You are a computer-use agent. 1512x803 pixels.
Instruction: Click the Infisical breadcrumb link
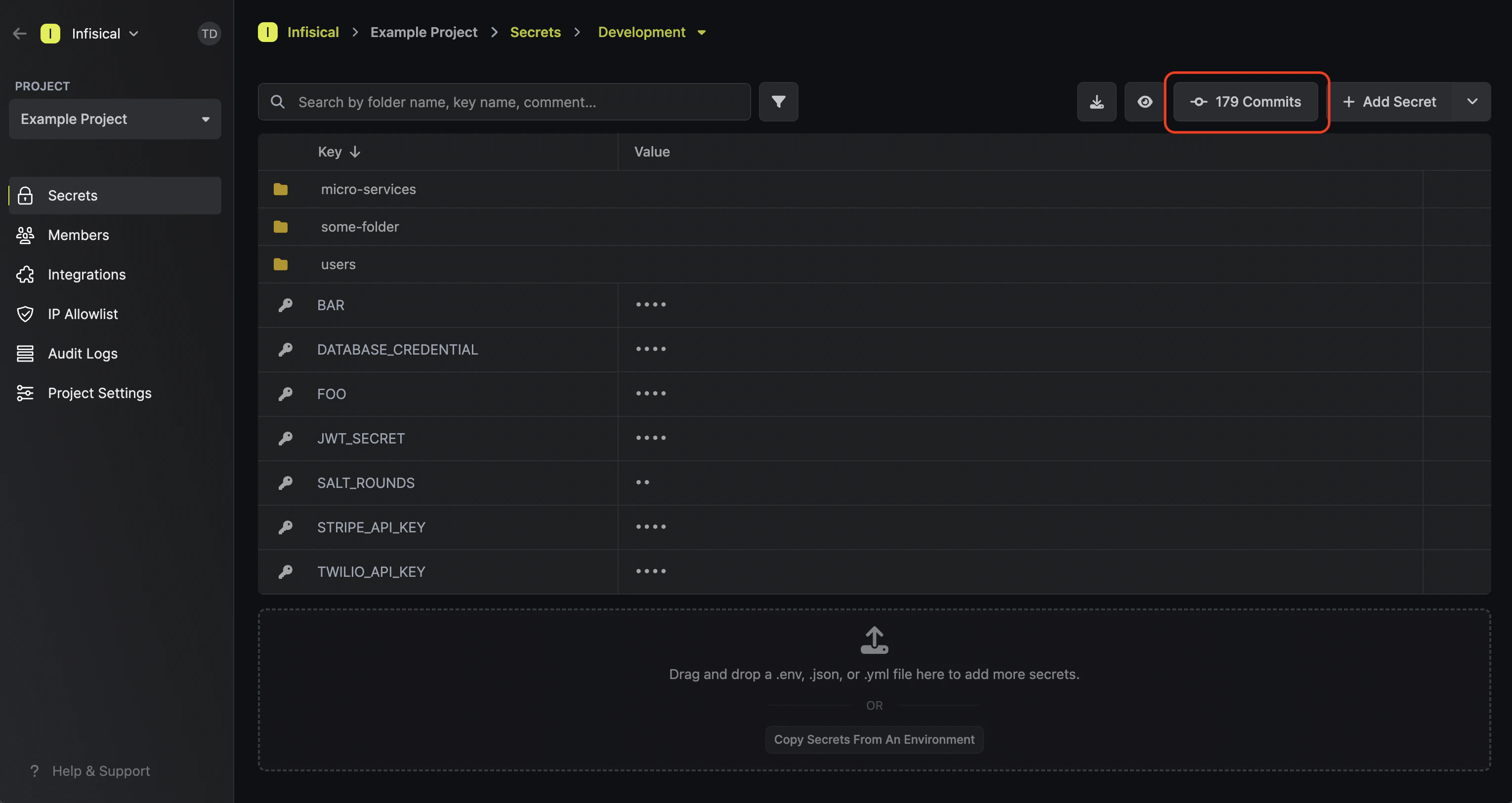click(x=313, y=32)
